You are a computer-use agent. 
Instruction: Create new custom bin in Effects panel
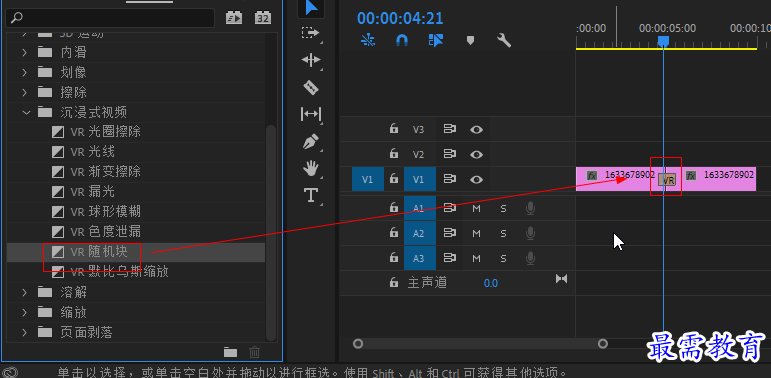pyautogui.click(x=230, y=352)
